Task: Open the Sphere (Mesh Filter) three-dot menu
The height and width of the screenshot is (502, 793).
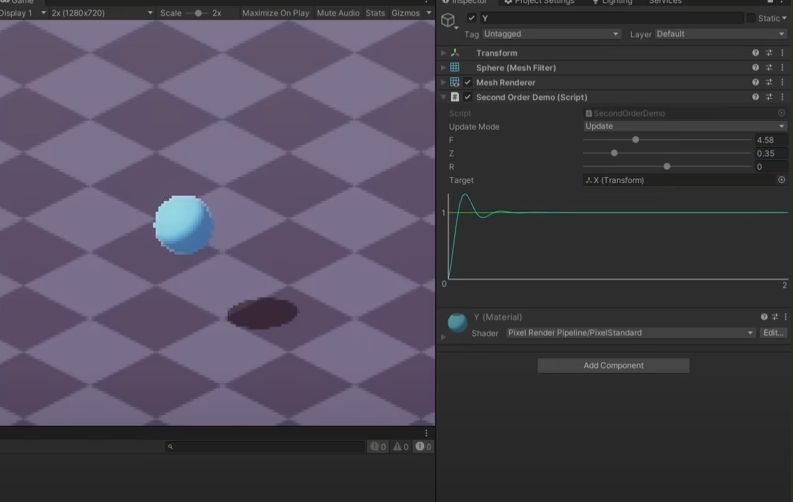Action: (x=782, y=67)
